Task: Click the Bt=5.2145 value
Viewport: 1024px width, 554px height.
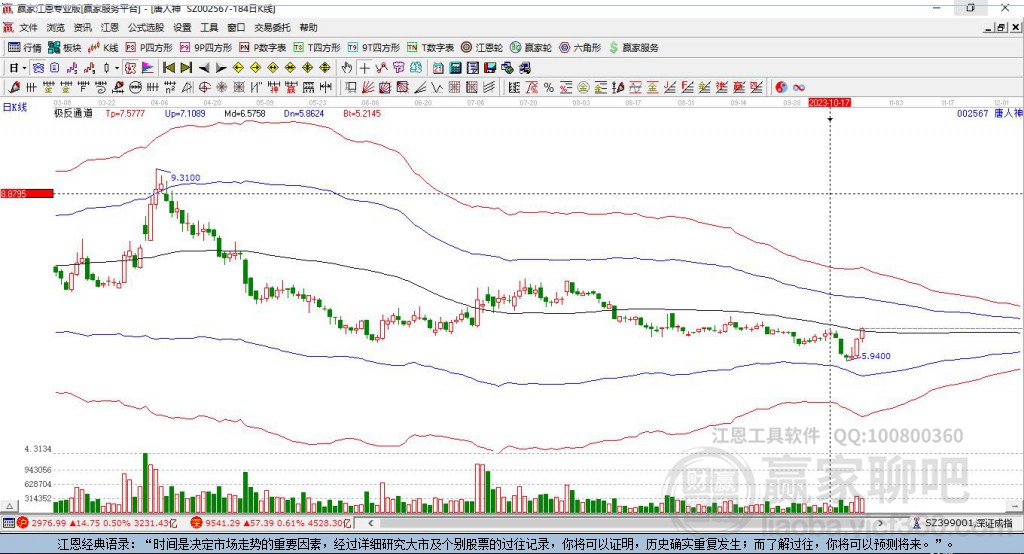Action: pos(362,113)
